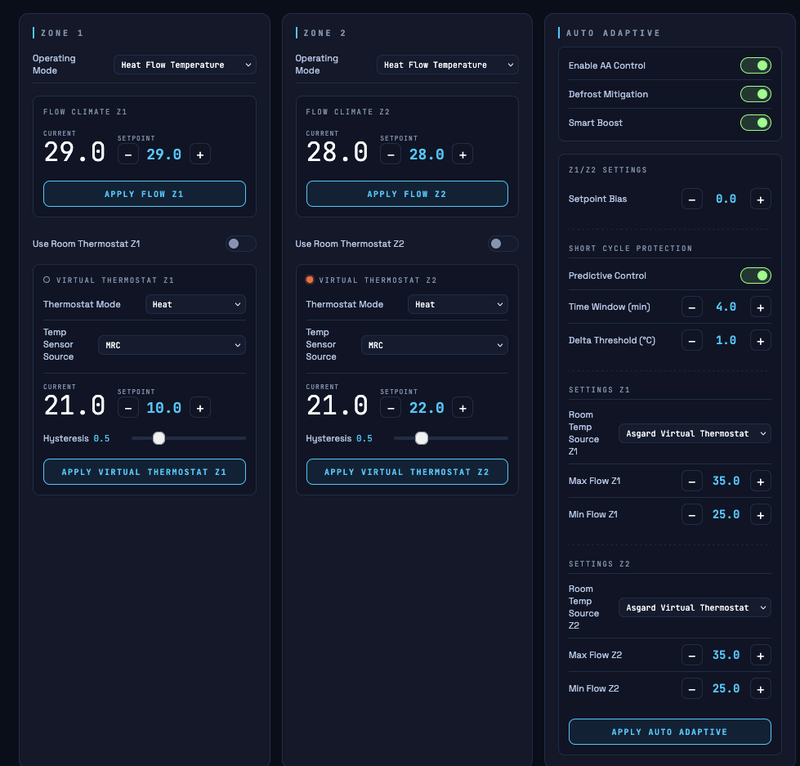800x766 pixels.
Task: Decrease Flow Climate Z1 setpoint with minus
Action: [x=128, y=154]
